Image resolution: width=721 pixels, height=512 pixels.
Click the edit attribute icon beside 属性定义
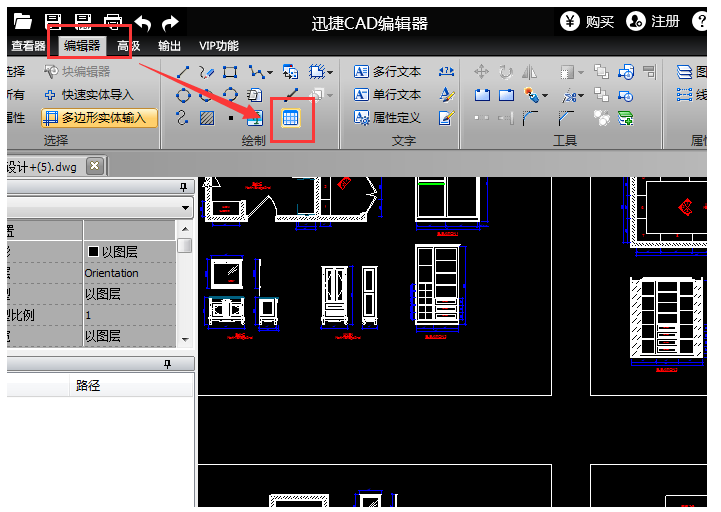click(446, 118)
